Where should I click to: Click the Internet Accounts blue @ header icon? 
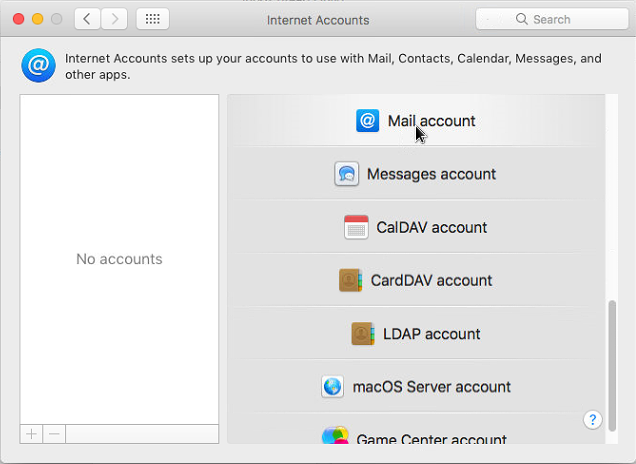click(x=39, y=66)
